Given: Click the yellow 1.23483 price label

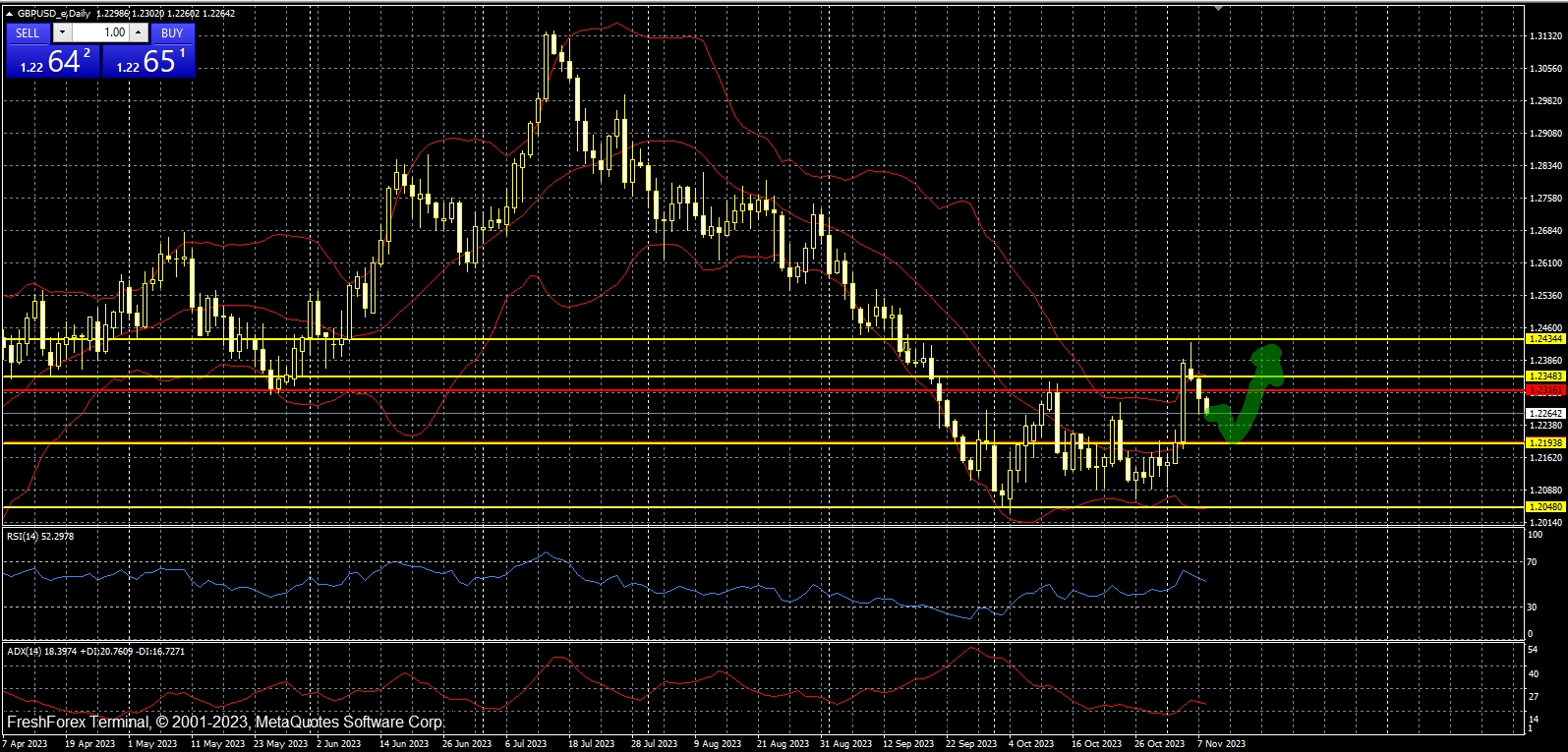Looking at the screenshot, I should (1545, 376).
